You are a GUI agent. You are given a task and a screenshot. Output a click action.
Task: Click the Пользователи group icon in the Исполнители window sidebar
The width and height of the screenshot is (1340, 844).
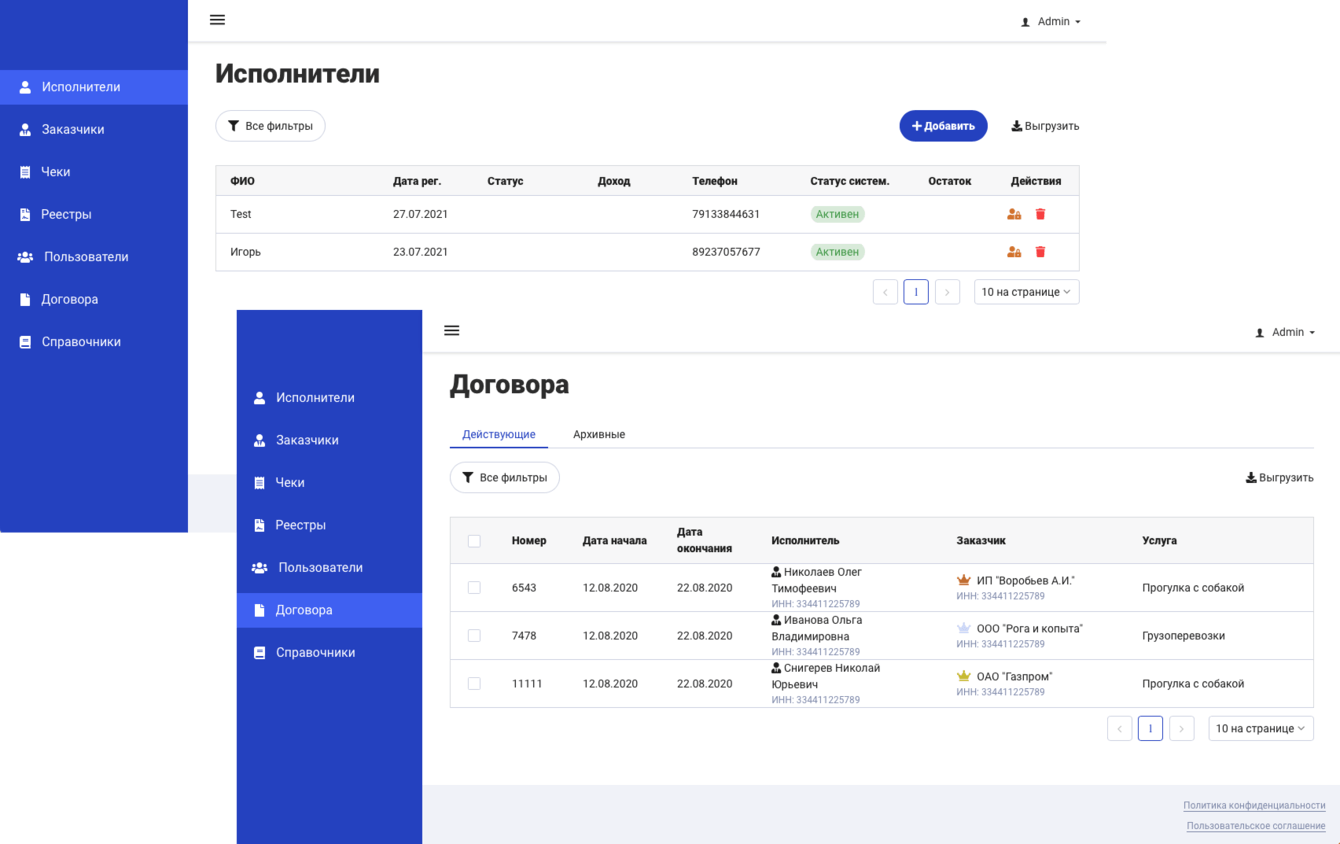(25, 257)
